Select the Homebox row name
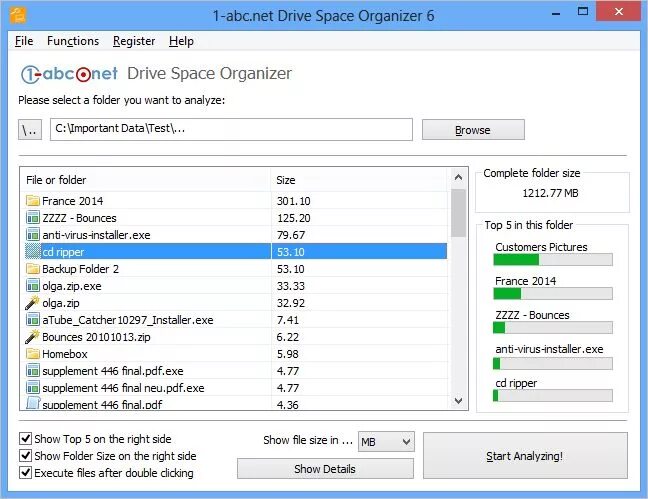Screen dimensions: 648x499 (x=65, y=353)
